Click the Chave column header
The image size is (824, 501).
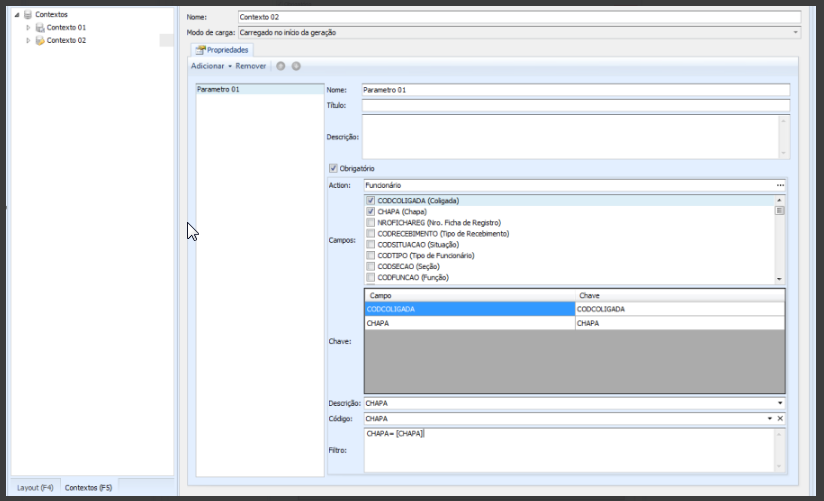[x=680, y=296]
